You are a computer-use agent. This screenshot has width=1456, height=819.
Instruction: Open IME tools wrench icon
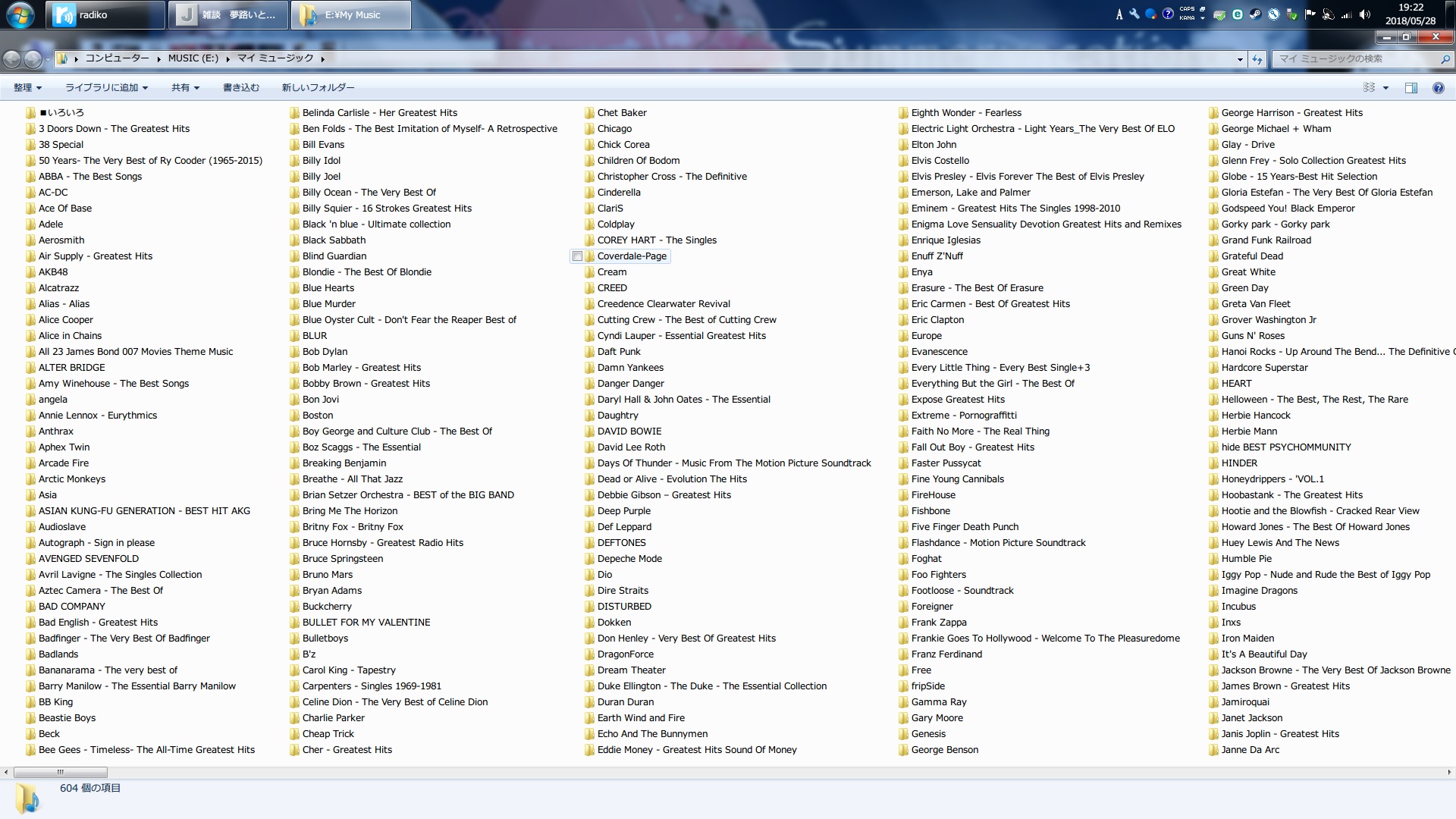1134,14
